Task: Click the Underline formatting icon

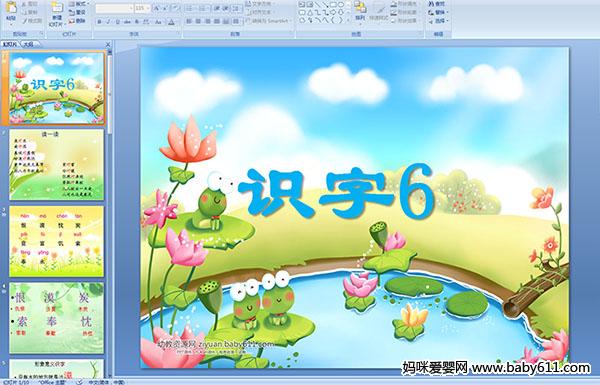Action: (x=117, y=22)
